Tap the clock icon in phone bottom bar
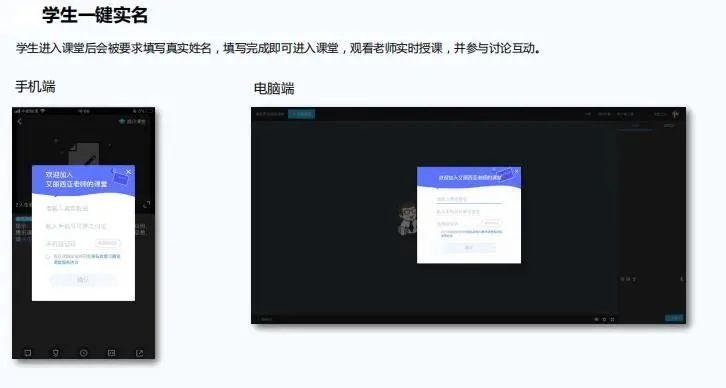Viewport: 726px width, 388px height. pos(83,353)
